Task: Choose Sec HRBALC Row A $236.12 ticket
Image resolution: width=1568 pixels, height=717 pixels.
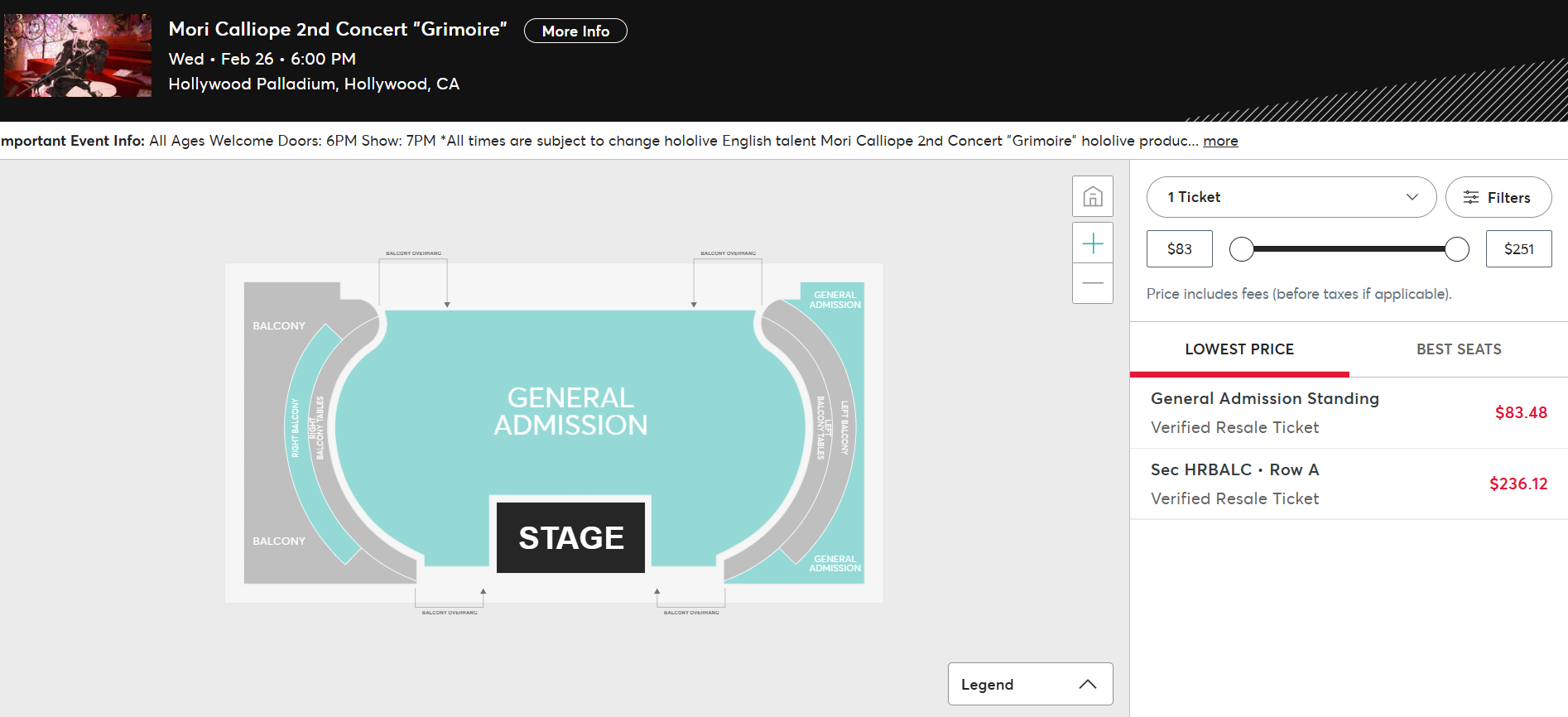Action: 1349,484
